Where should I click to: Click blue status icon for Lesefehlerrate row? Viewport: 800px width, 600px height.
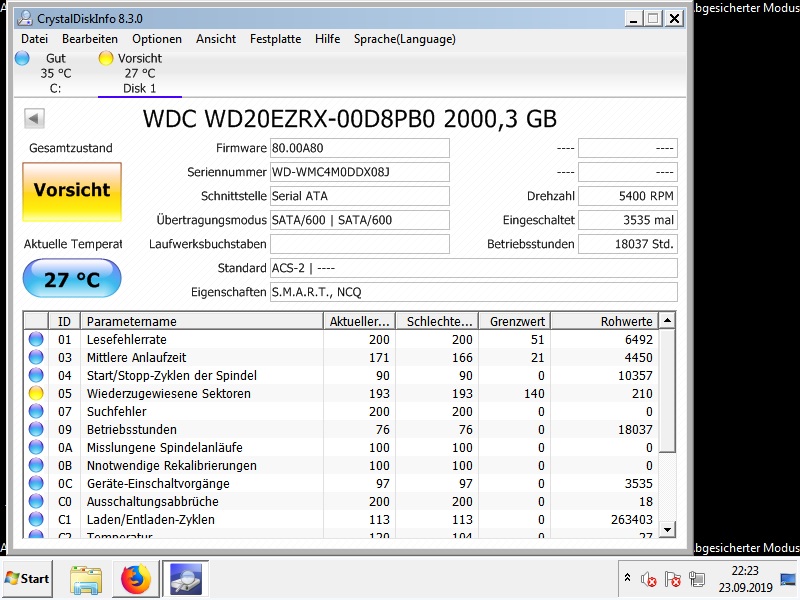tap(36, 340)
